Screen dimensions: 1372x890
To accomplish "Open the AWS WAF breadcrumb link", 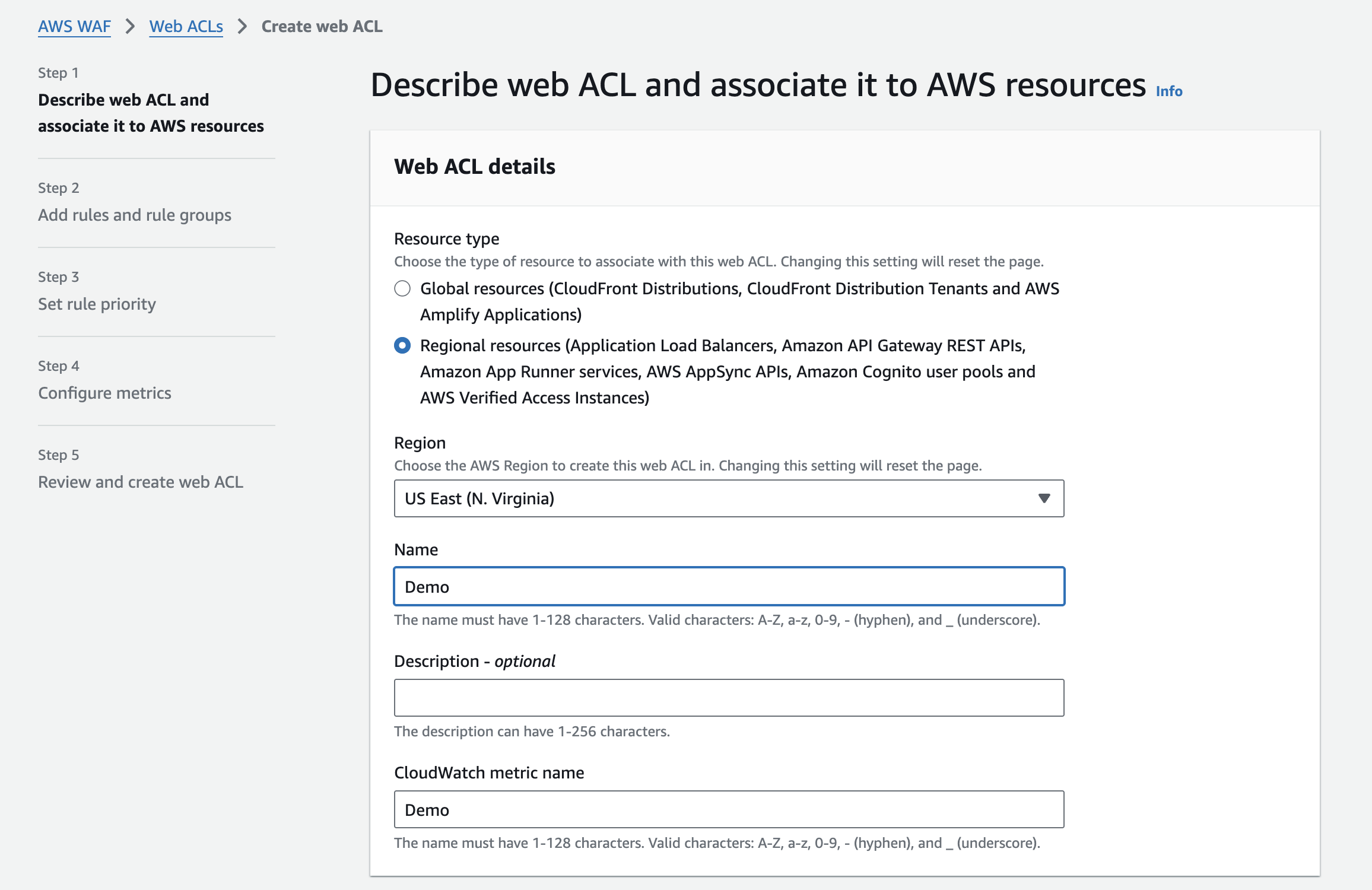I will (74, 26).
